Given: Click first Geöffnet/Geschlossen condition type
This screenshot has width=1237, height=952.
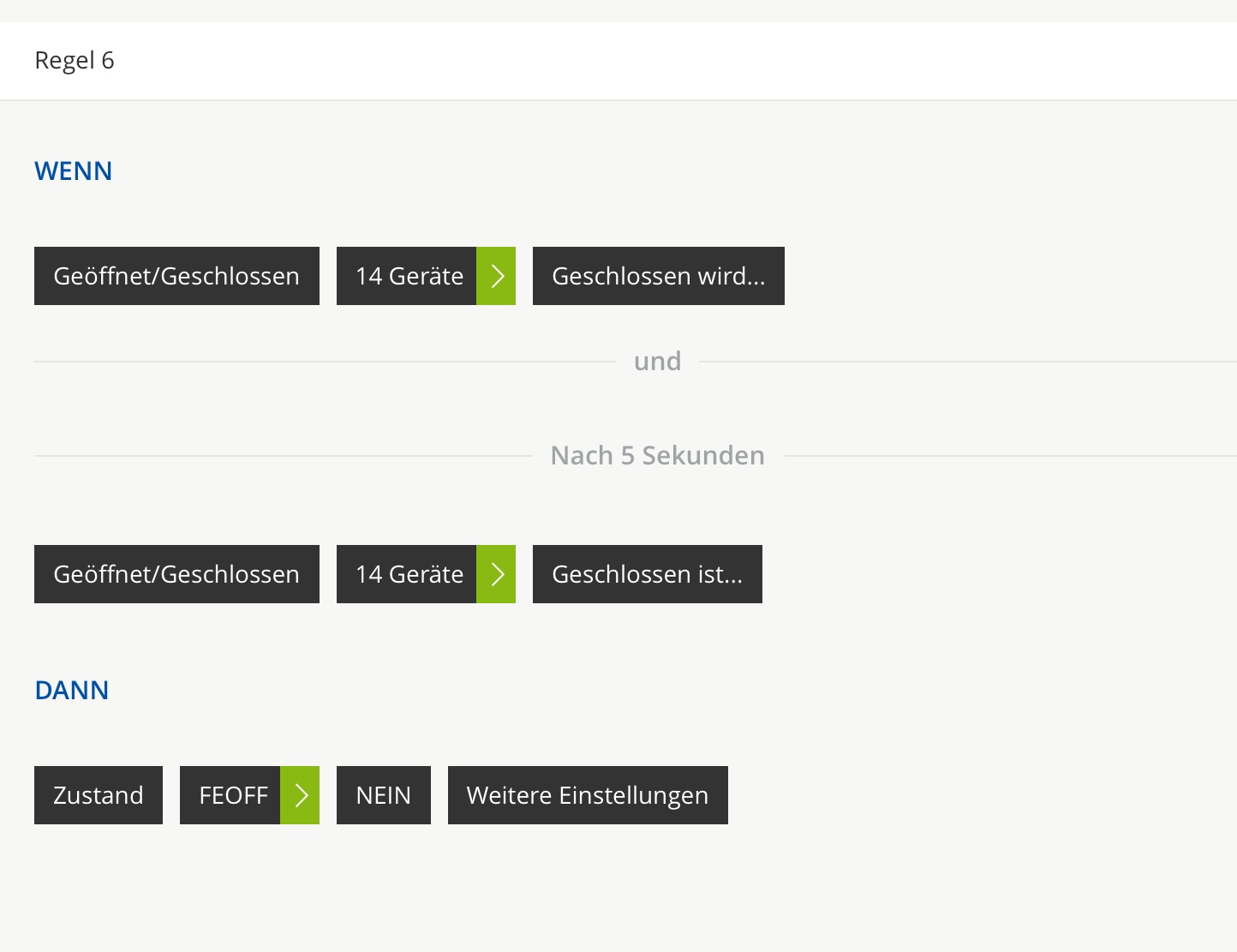Looking at the screenshot, I should (176, 276).
